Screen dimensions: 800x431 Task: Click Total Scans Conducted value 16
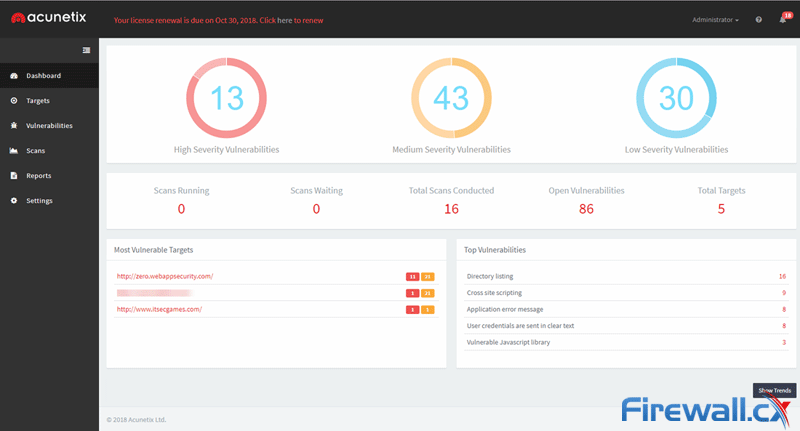click(452, 209)
